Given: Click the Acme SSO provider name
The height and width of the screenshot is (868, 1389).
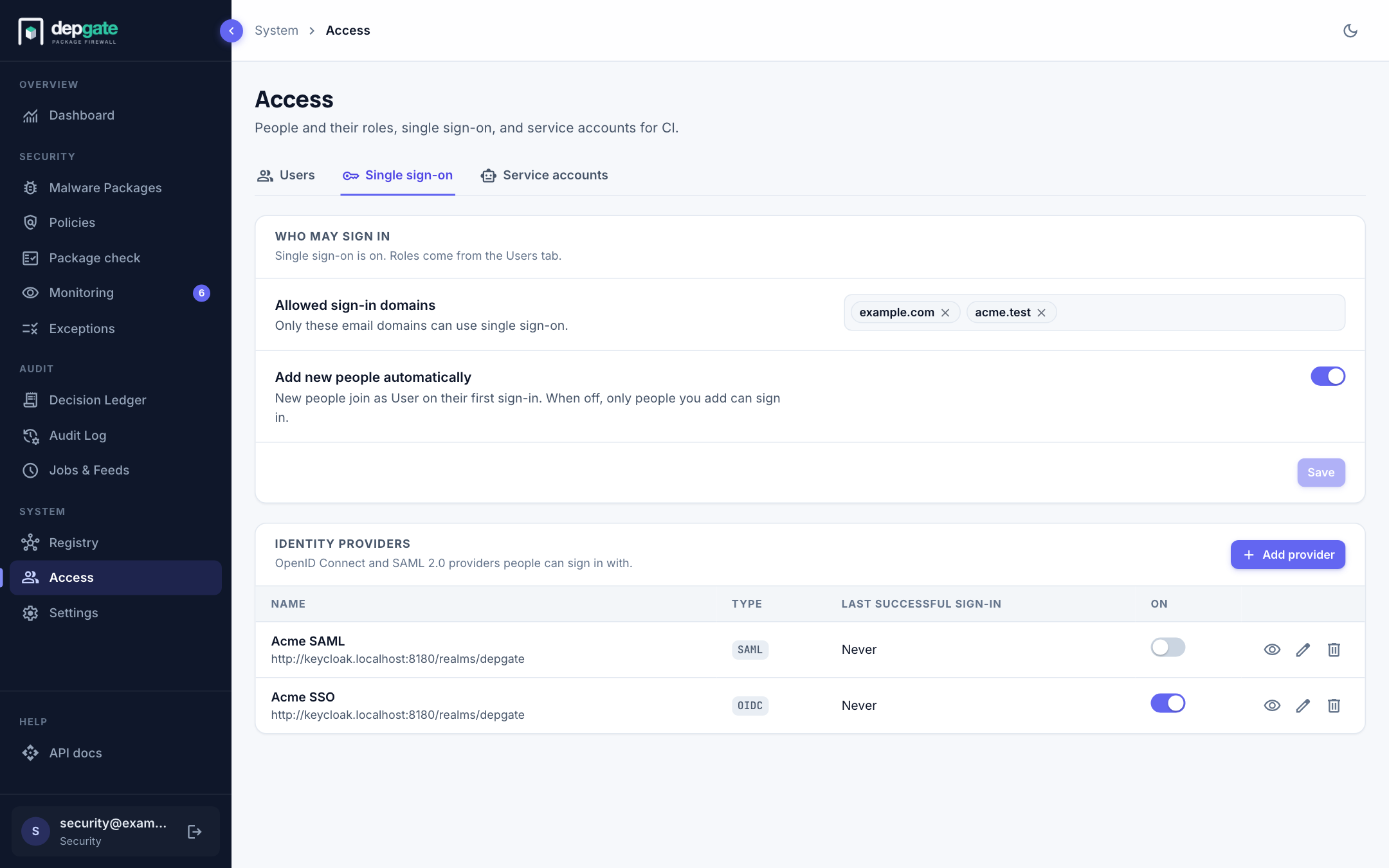Looking at the screenshot, I should [303, 697].
